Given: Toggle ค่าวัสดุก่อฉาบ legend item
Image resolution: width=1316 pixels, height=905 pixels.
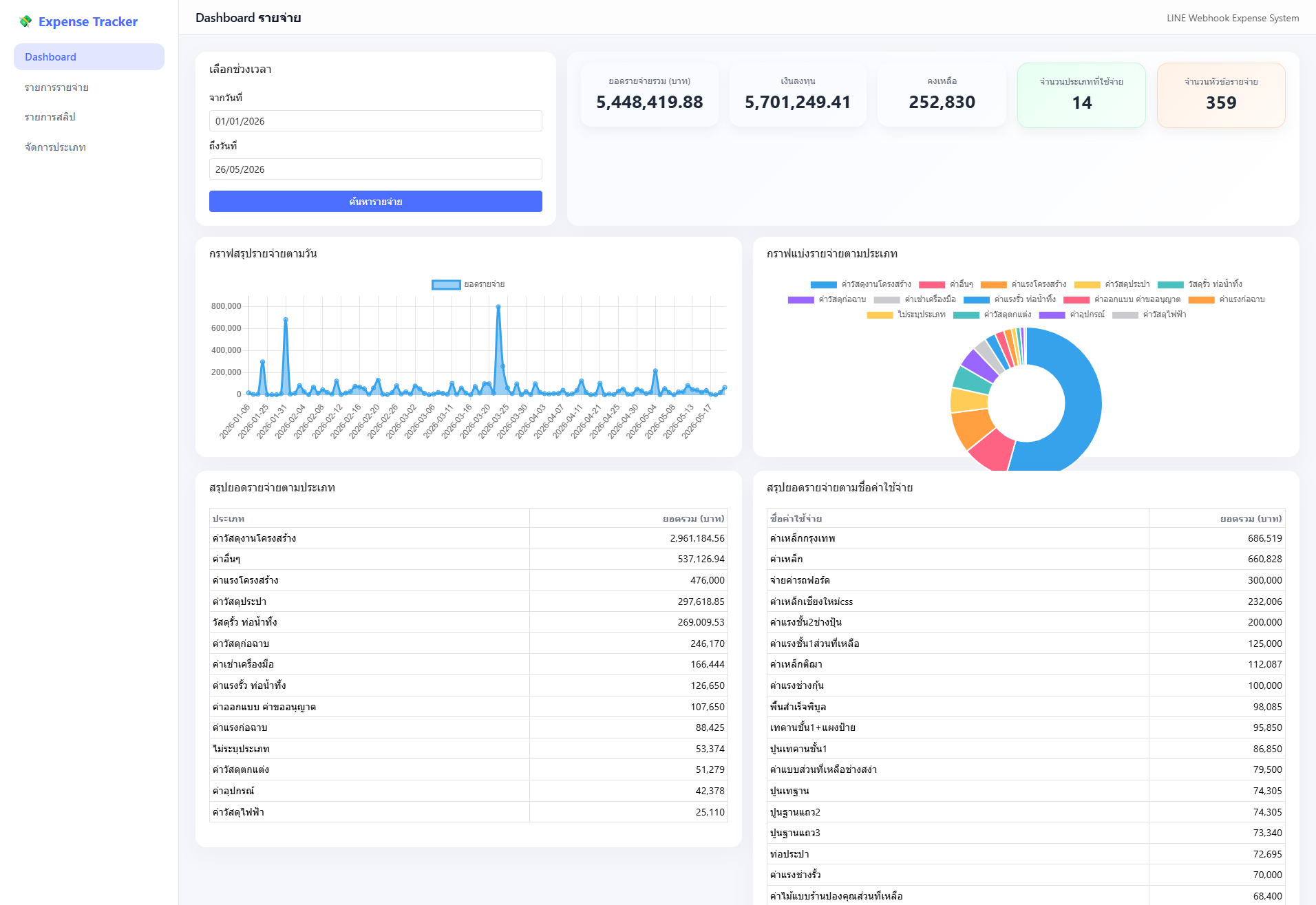Looking at the screenshot, I should (827, 299).
